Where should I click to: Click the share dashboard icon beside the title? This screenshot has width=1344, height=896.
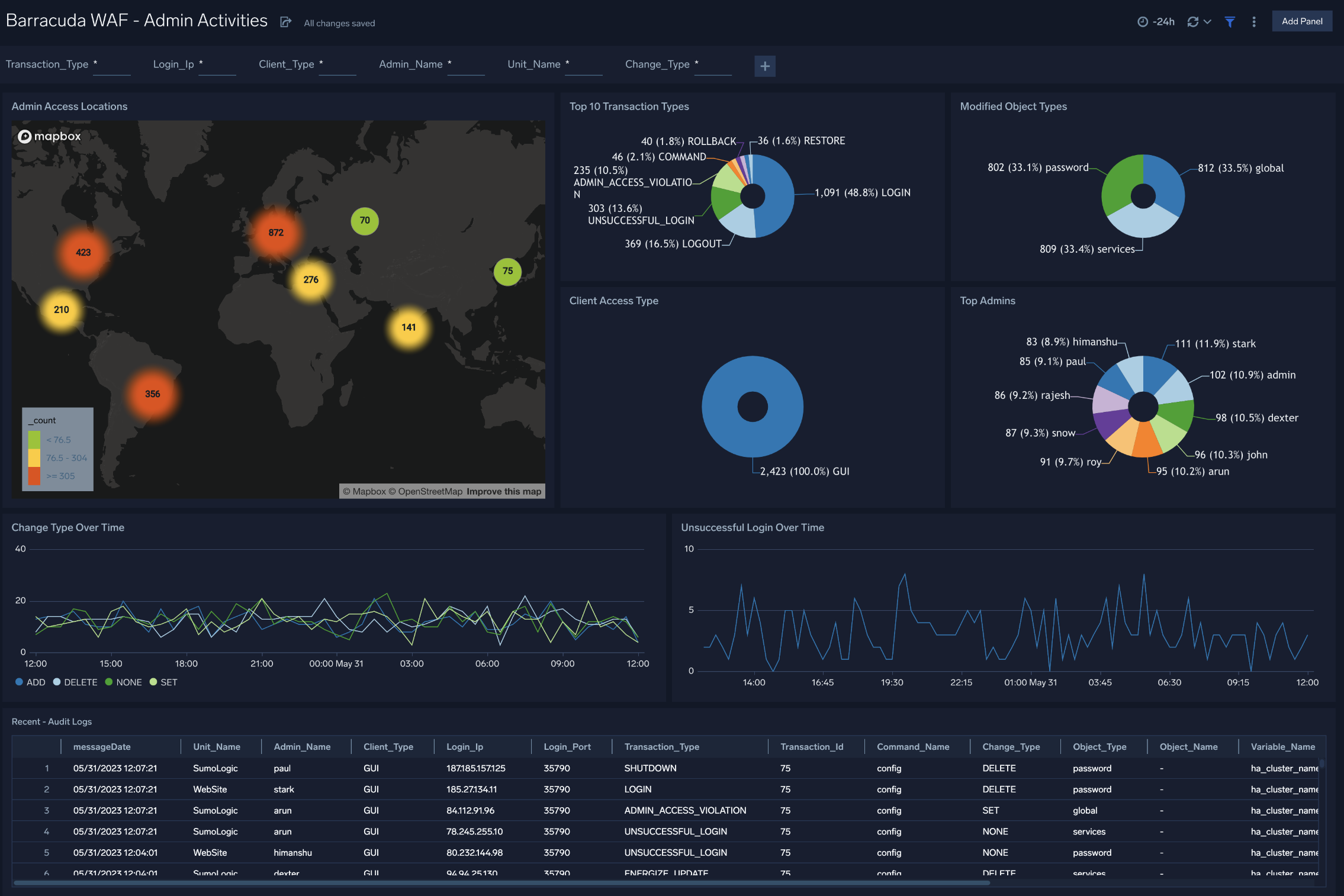coord(287,22)
